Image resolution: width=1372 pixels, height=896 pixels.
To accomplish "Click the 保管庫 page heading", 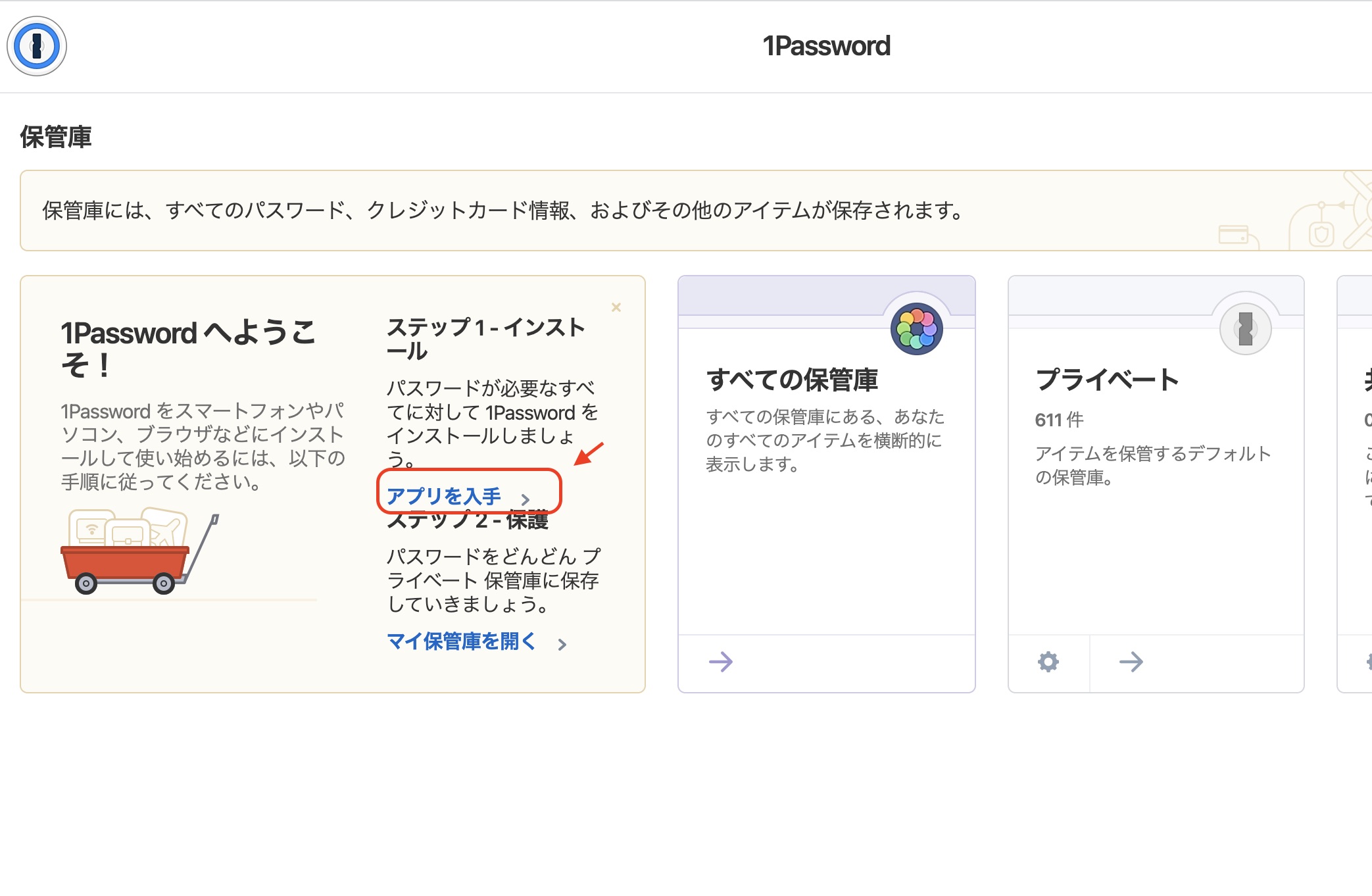I will (56, 137).
